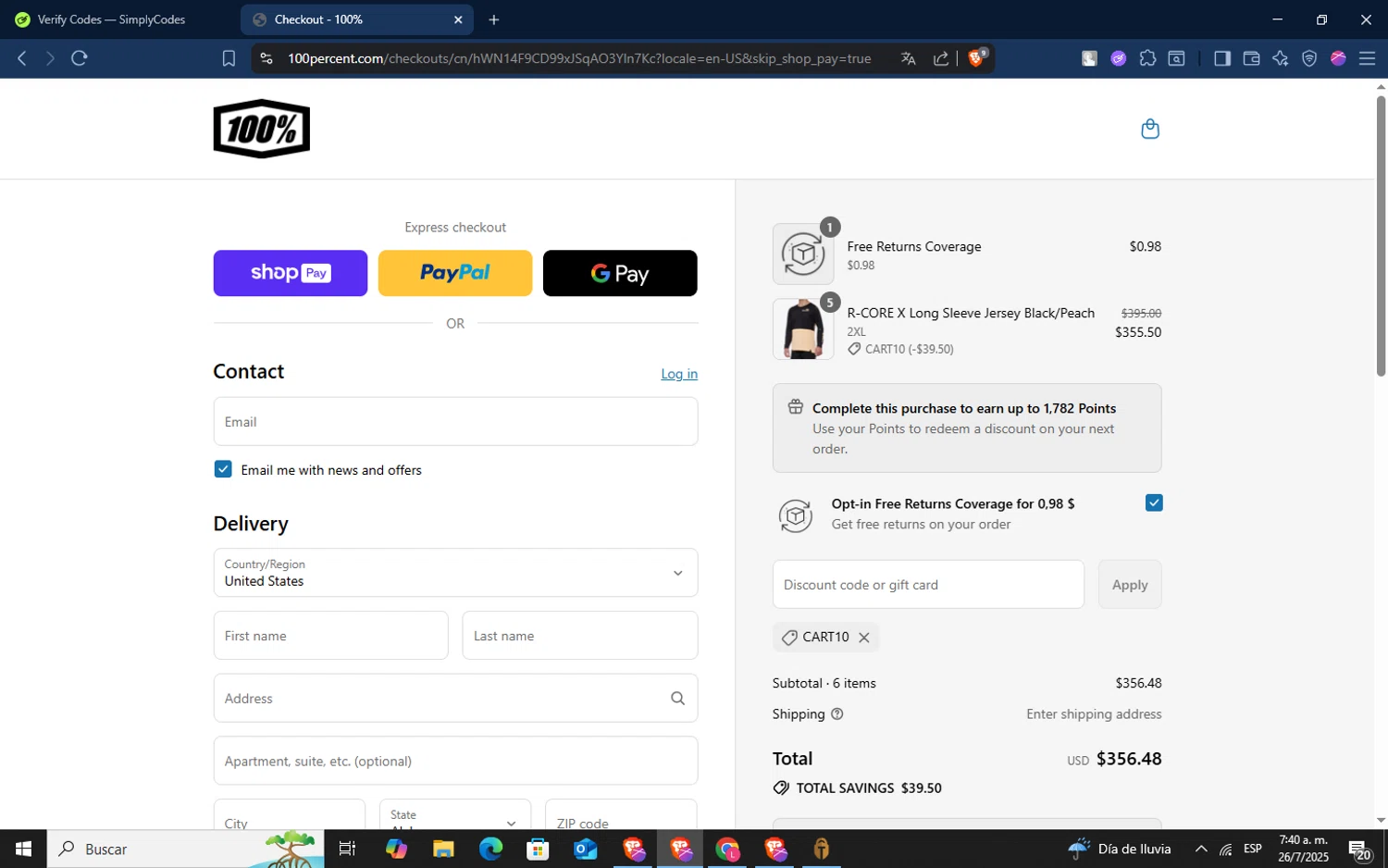Open File Explorer from the taskbar
The height and width of the screenshot is (868, 1388).
click(x=443, y=849)
